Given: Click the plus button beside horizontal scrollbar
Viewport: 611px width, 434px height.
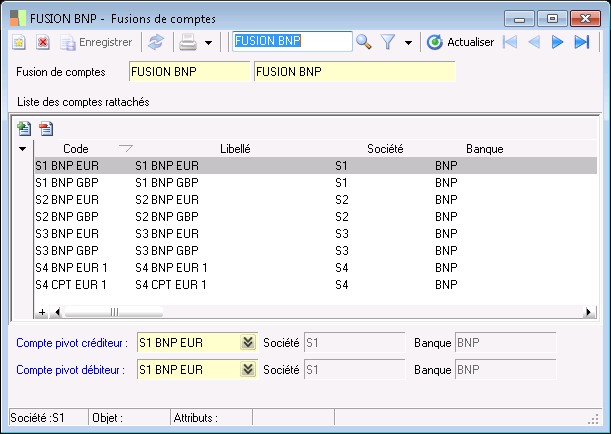Looking at the screenshot, I should point(42,312).
